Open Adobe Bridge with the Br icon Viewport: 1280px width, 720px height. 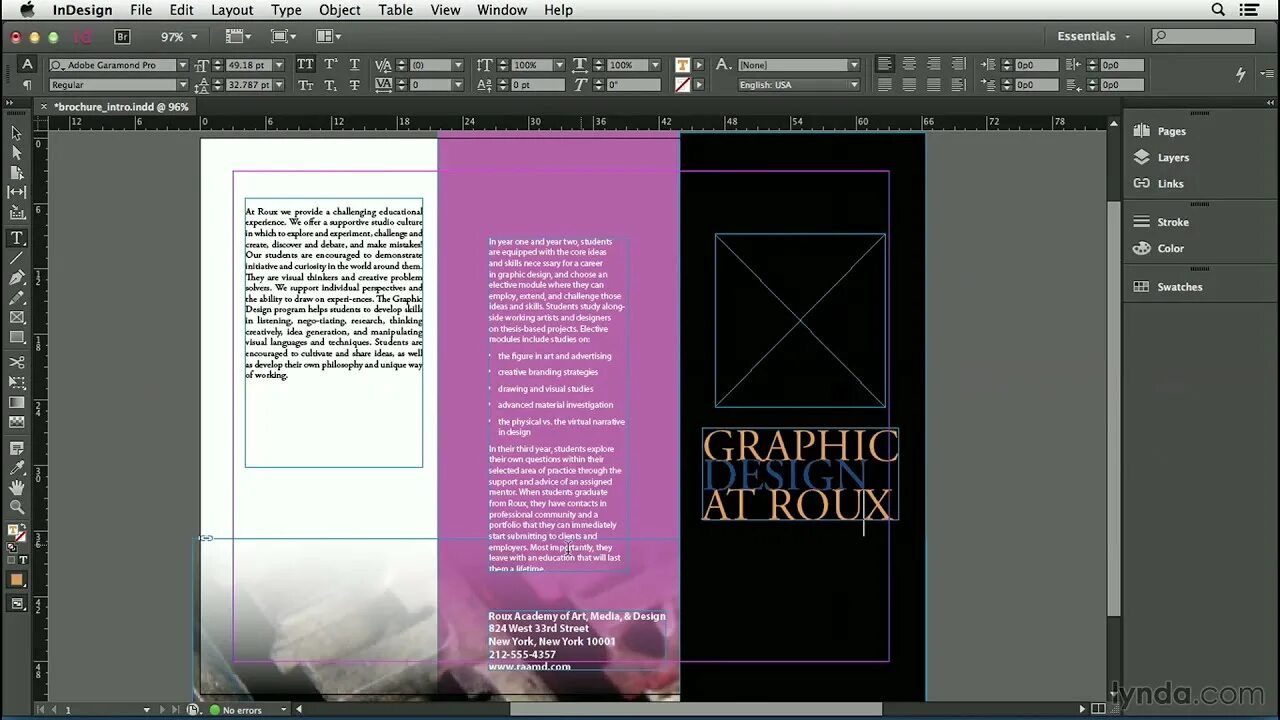(x=122, y=37)
